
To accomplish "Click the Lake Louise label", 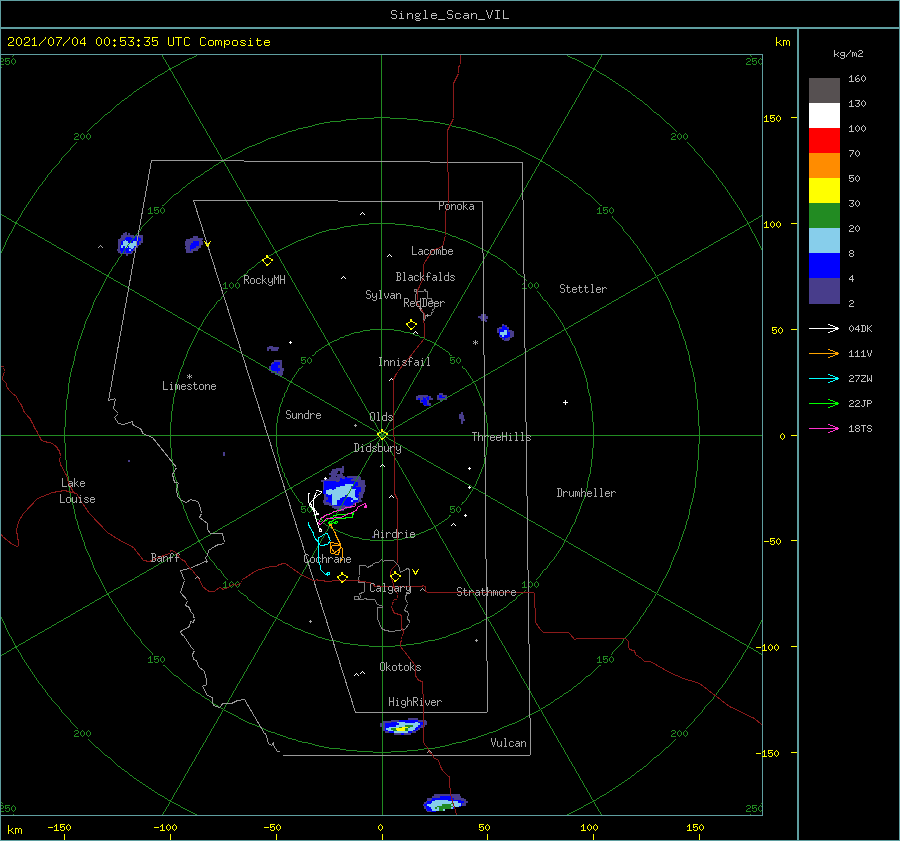I will (x=77, y=491).
